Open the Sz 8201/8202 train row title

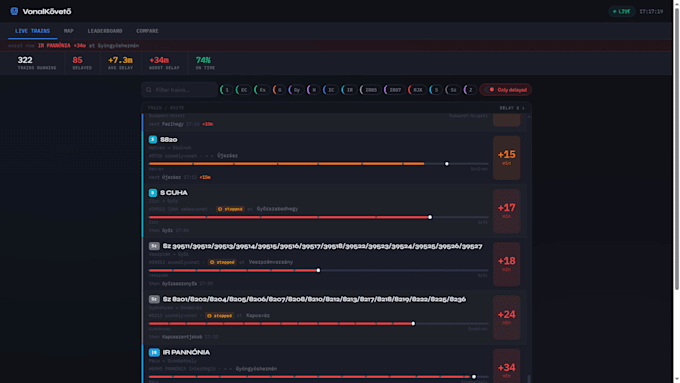pos(314,299)
